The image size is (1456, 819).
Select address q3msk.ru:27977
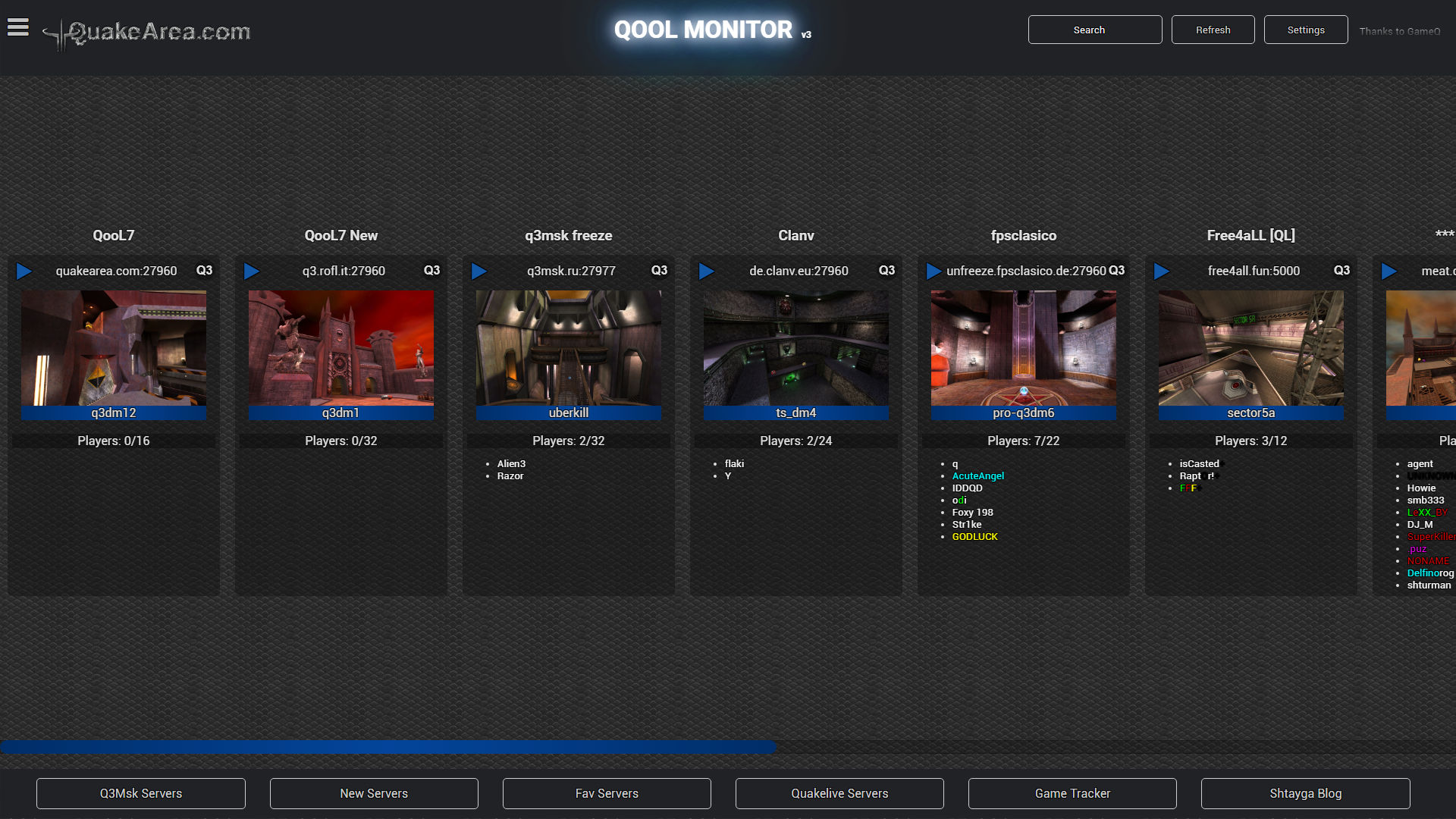571,271
